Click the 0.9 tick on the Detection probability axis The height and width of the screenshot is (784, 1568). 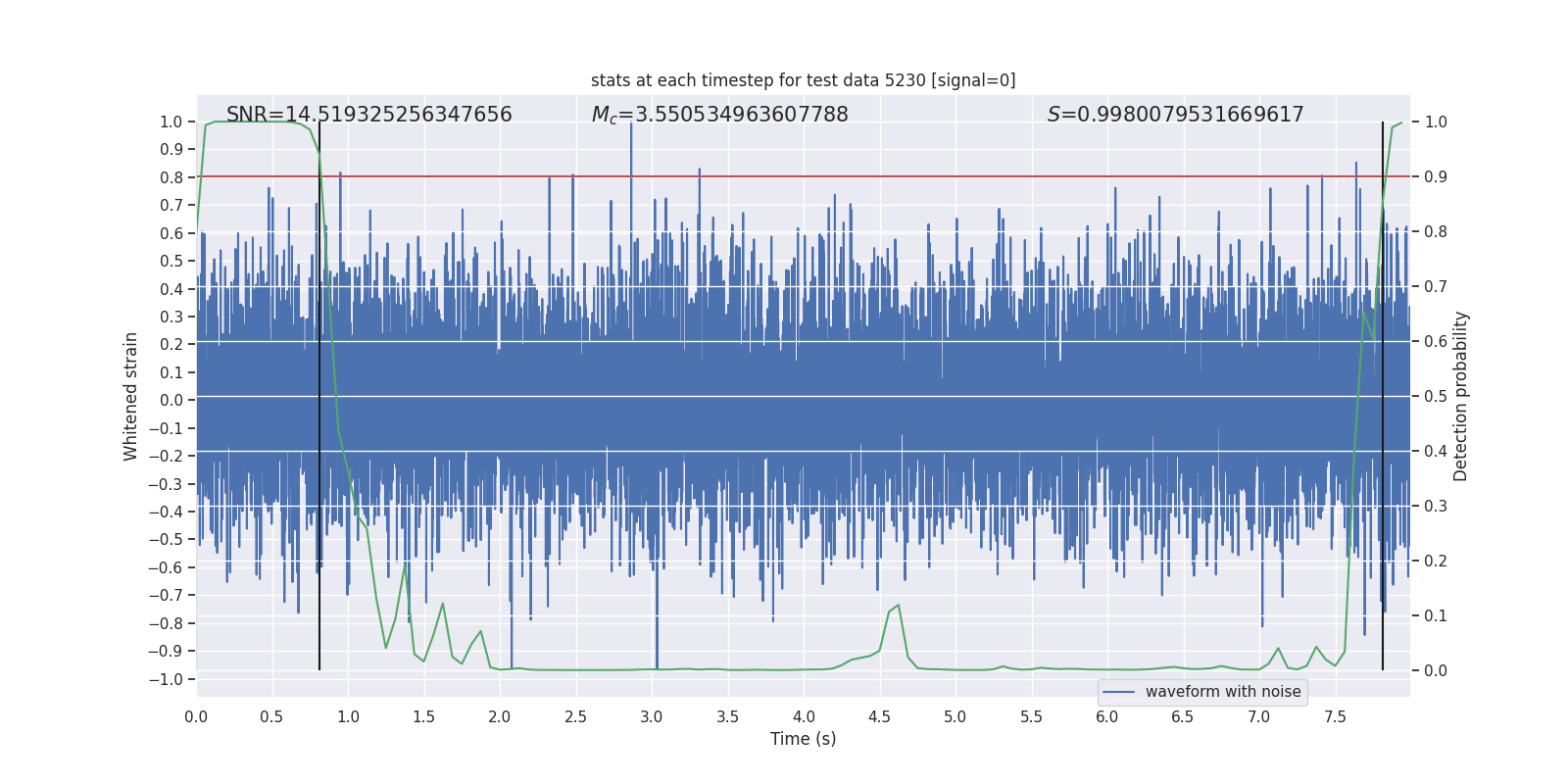(1436, 177)
